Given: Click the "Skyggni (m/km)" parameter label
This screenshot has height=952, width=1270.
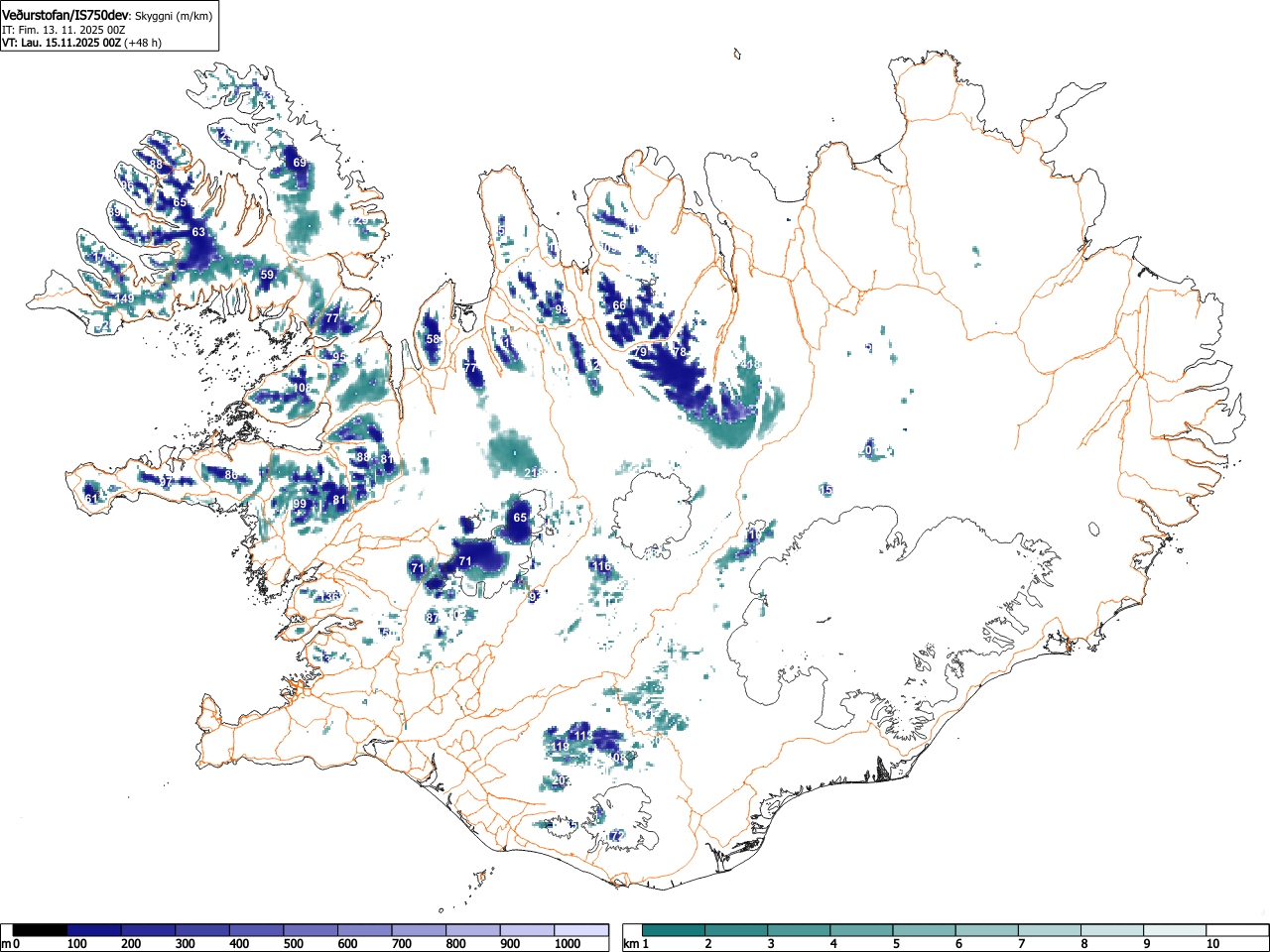Looking at the screenshot, I should coord(174,15).
